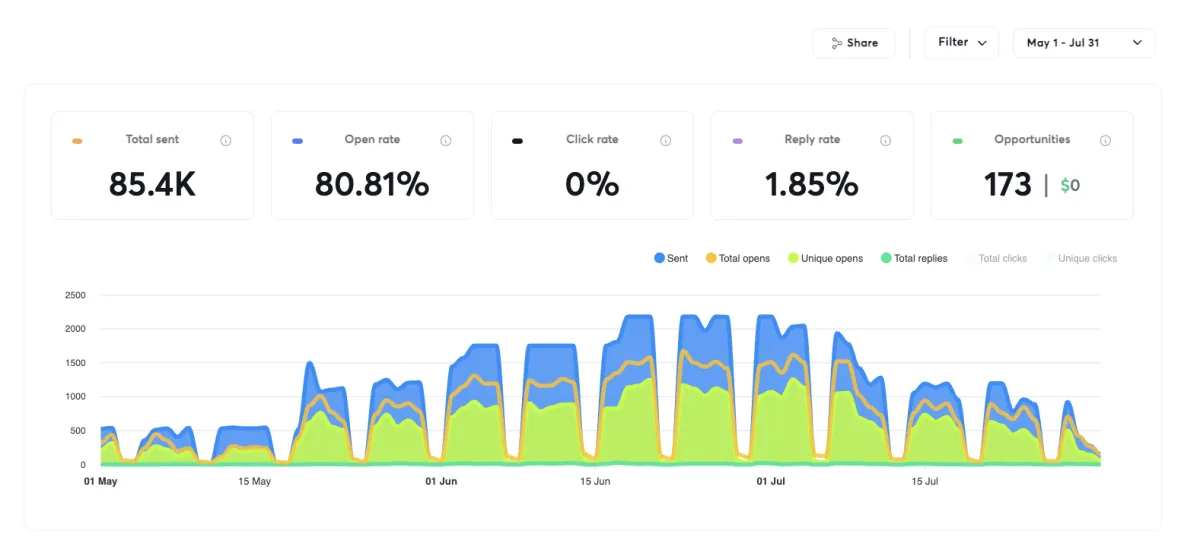The image size is (1200, 541).
Task: Click the info icon on Opportunities card
Action: pyautogui.click(x=1106, y=141)
